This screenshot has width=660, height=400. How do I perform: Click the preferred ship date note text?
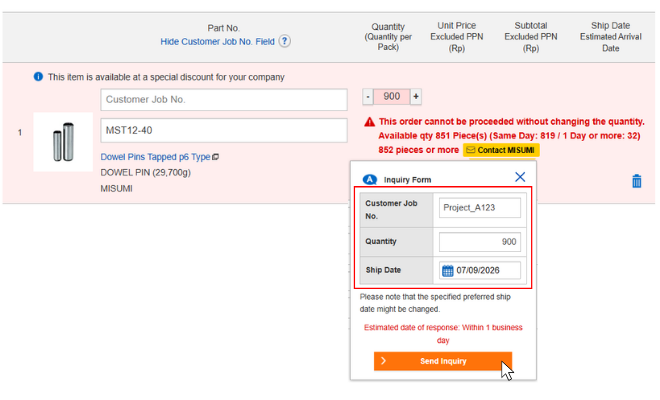(x=435, y=303)
